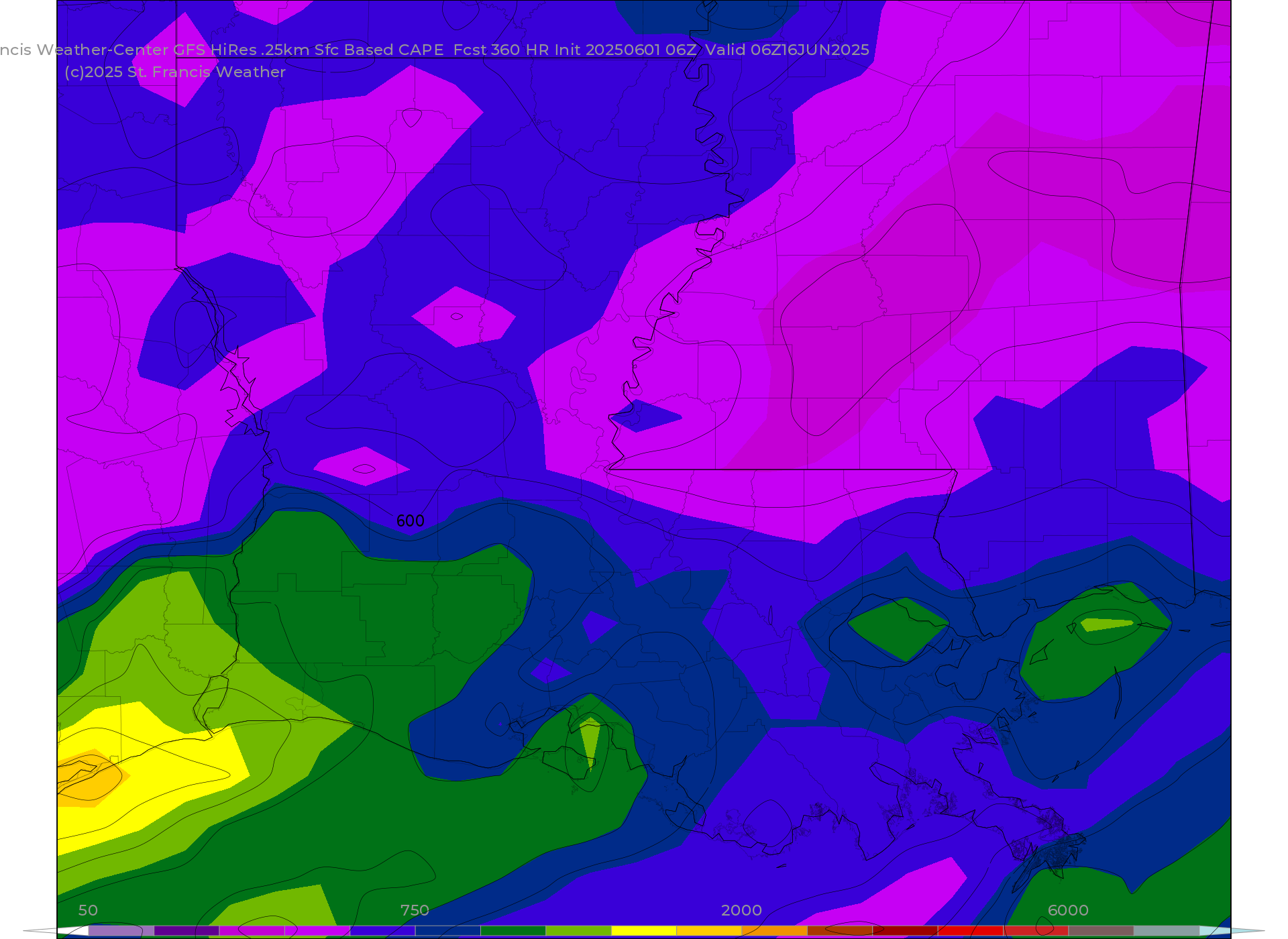Click the 'GFS HiRes .25km' text in the title
The width and height of the screenshot is (1288, 939).
(241, 50)
